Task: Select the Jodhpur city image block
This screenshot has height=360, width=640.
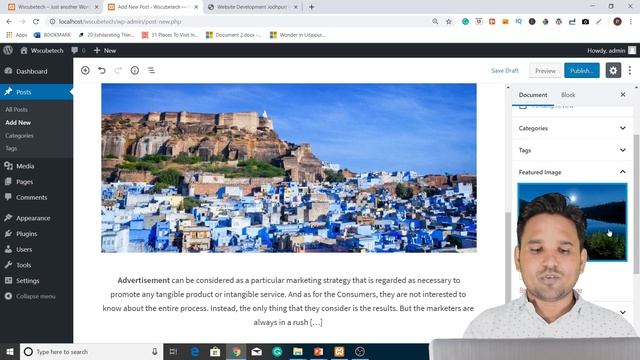Action: pyautogui.click(x=289, y=168)
